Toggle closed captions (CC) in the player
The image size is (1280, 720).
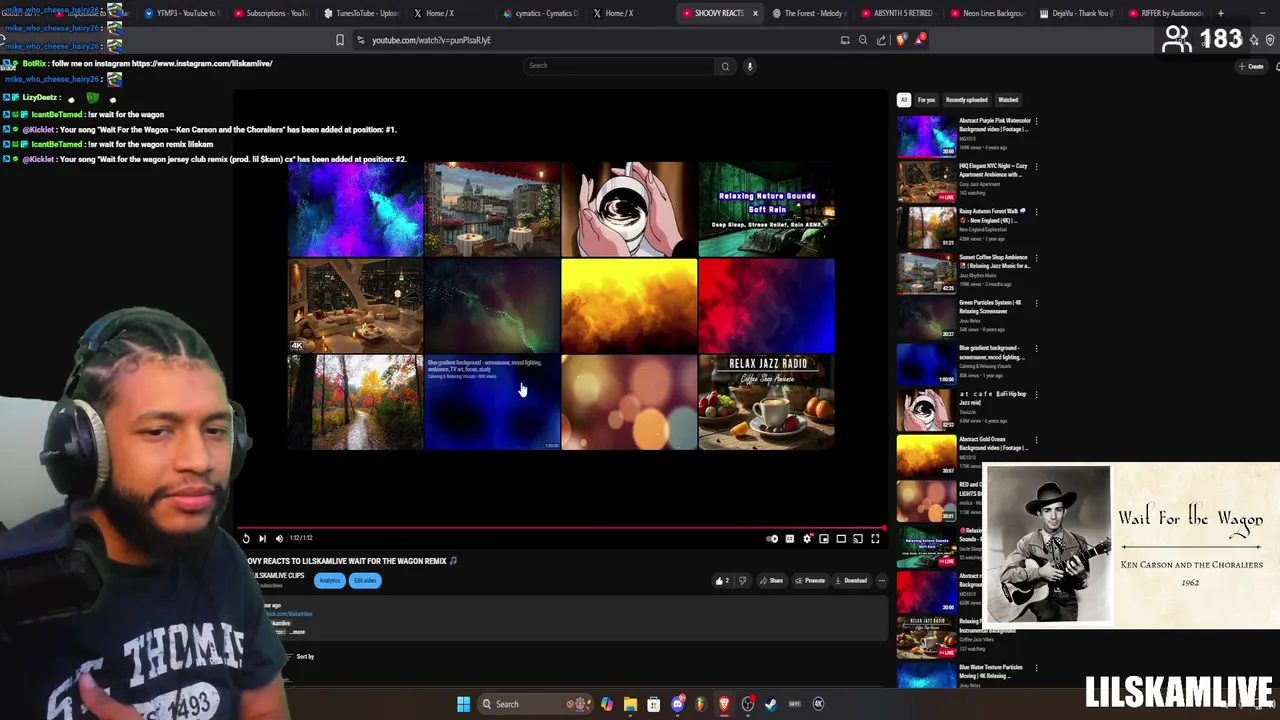(x=790, y=539)
